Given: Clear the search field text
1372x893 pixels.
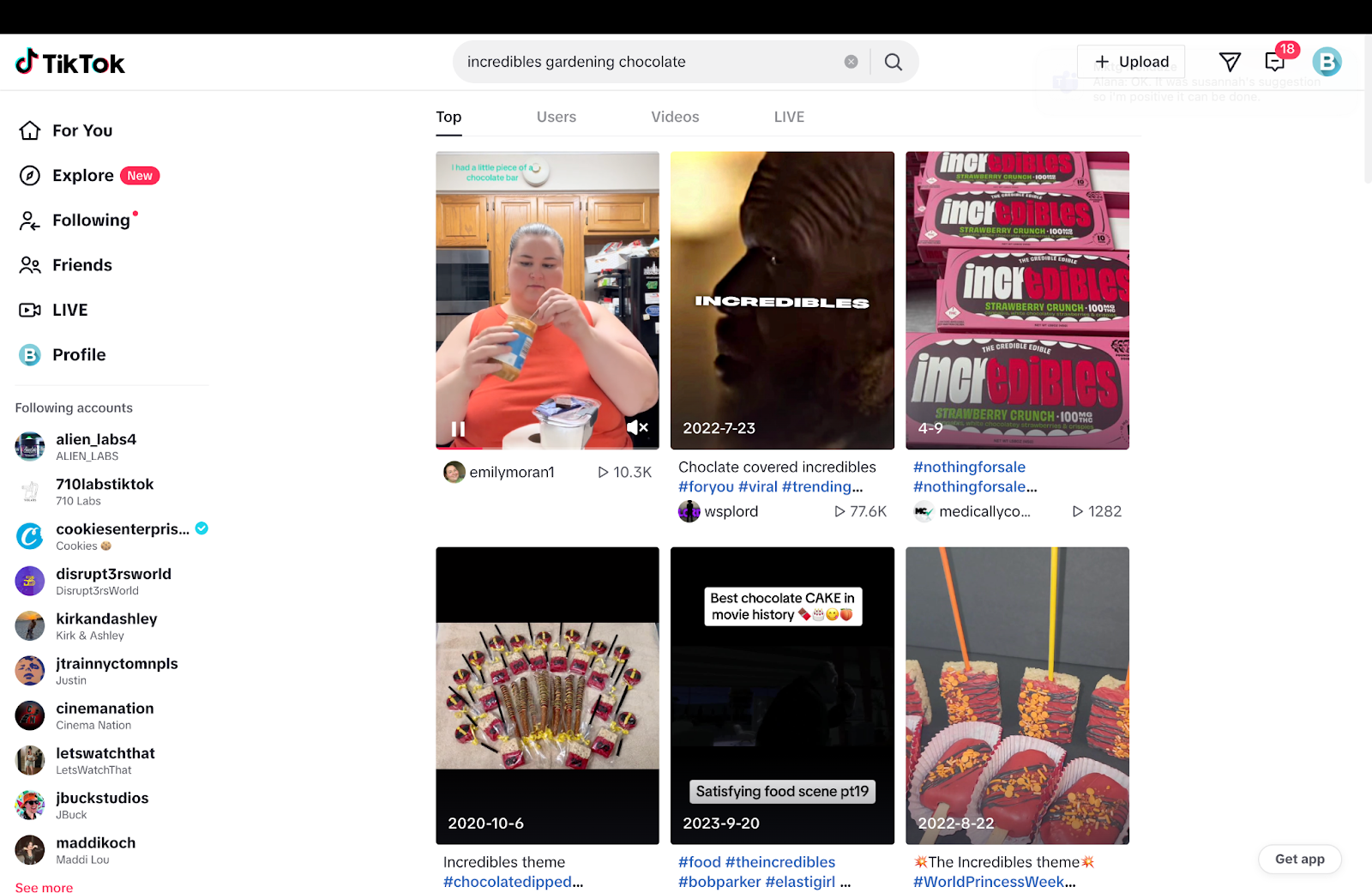Looking at the screenshot, I should 851,62.
